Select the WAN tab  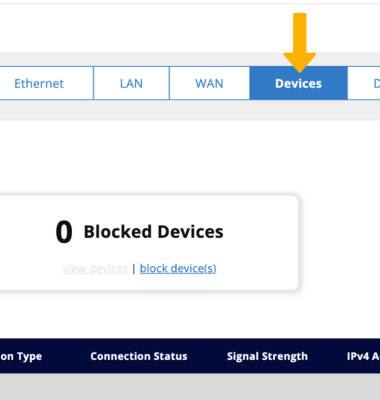point(209,83)
